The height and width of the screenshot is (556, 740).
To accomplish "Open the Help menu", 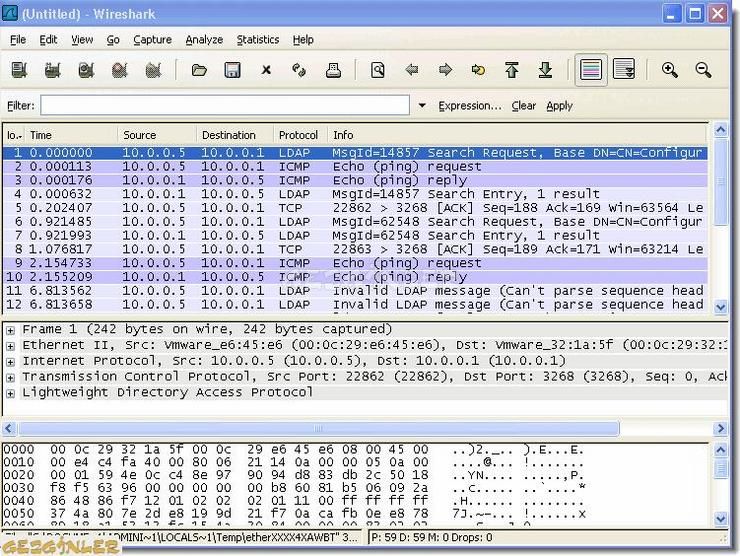I will coord(303,40).
